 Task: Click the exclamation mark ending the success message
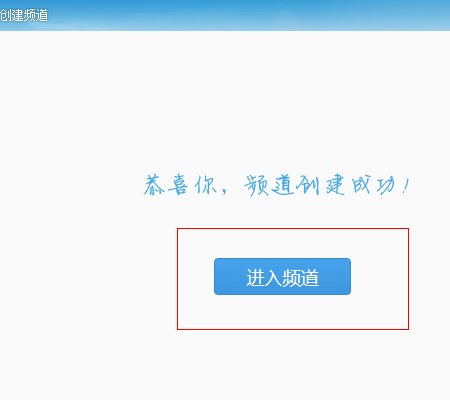click(x=406, y=186)
